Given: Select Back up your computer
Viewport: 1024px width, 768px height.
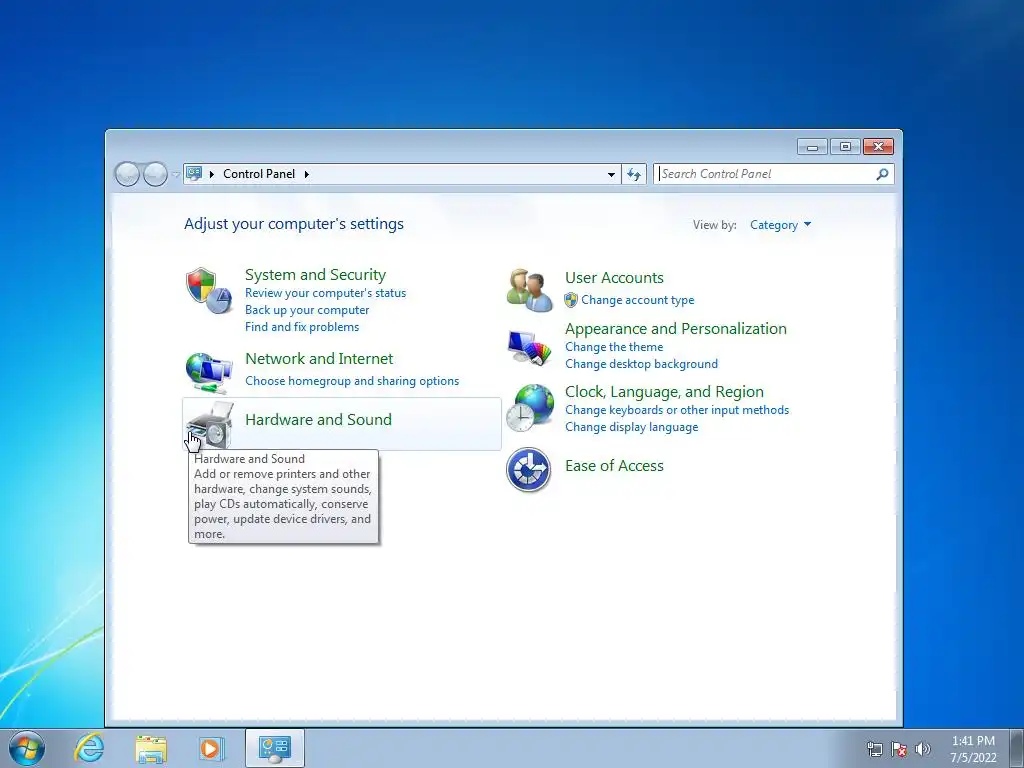Looking at the screenshot, I should [x=307, y=310].
